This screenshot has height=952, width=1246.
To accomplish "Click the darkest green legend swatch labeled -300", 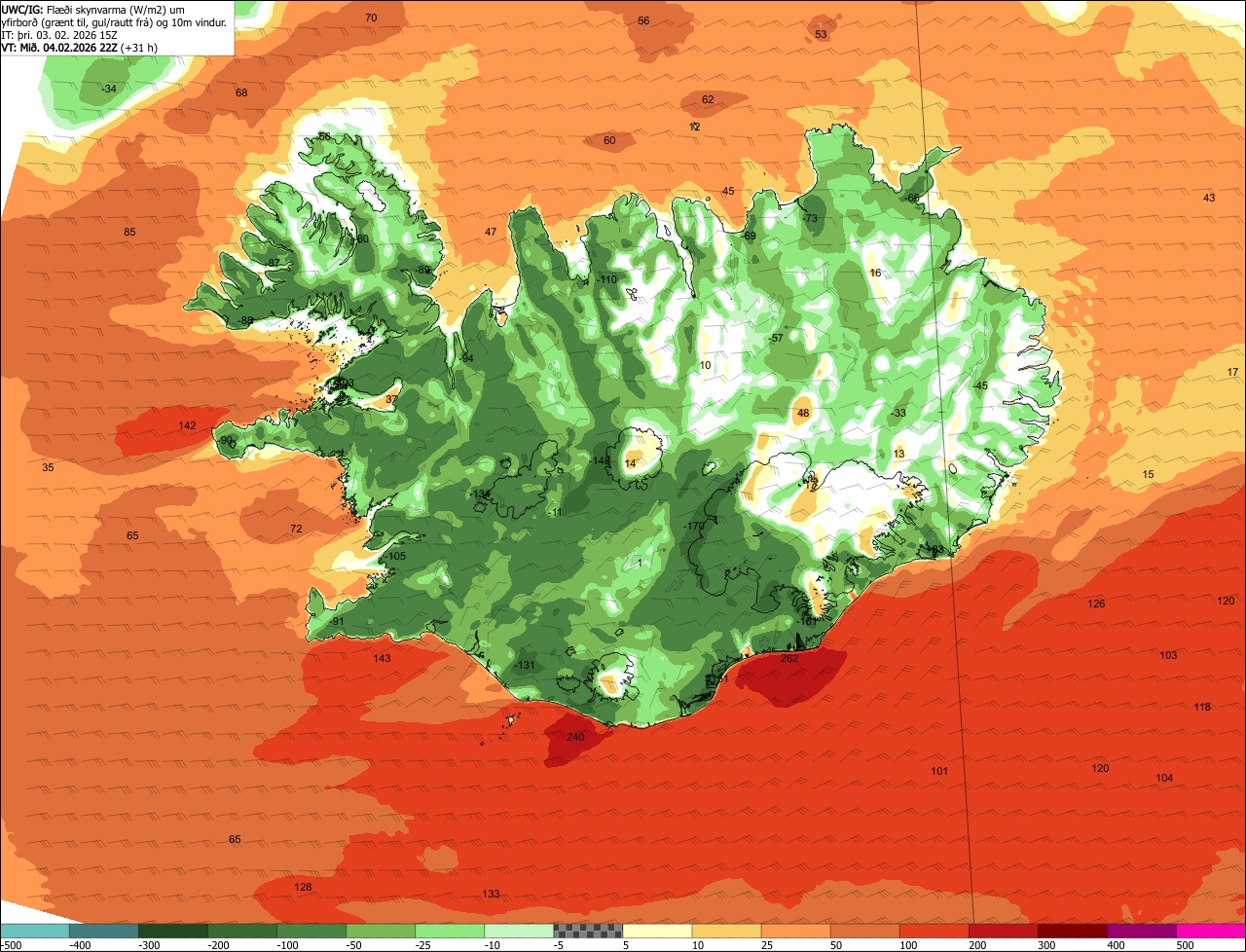I will coord(173,931).
